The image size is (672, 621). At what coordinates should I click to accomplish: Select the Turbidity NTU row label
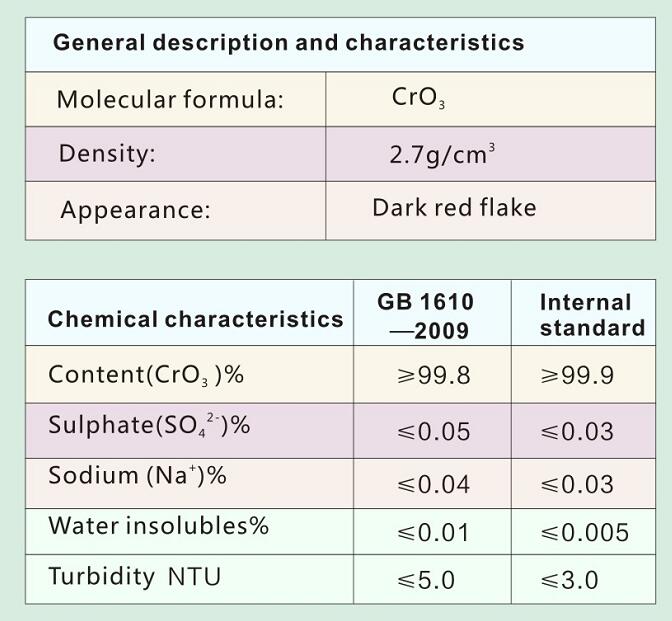[x=134, y=577]
